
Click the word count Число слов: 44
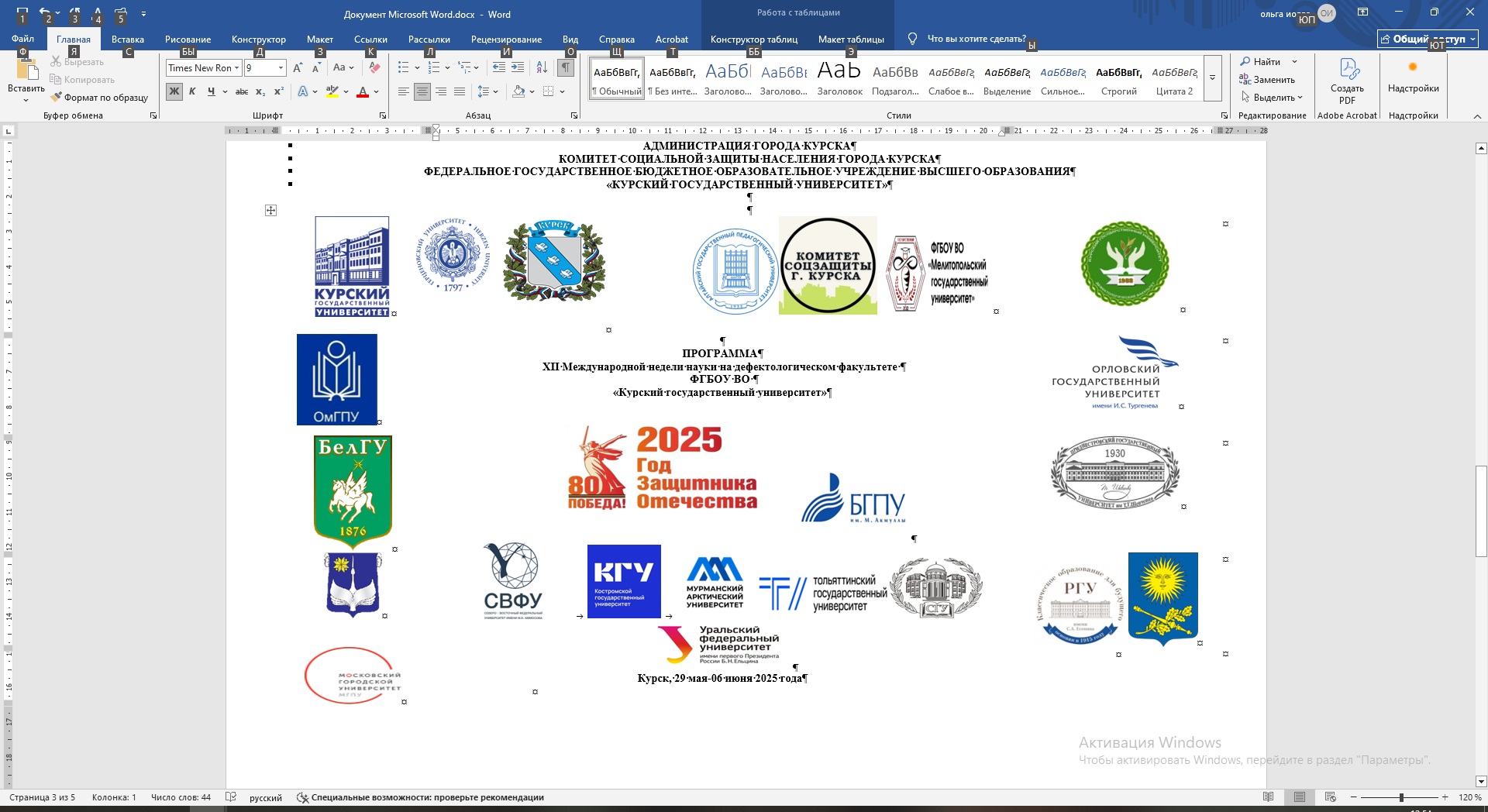181,797
